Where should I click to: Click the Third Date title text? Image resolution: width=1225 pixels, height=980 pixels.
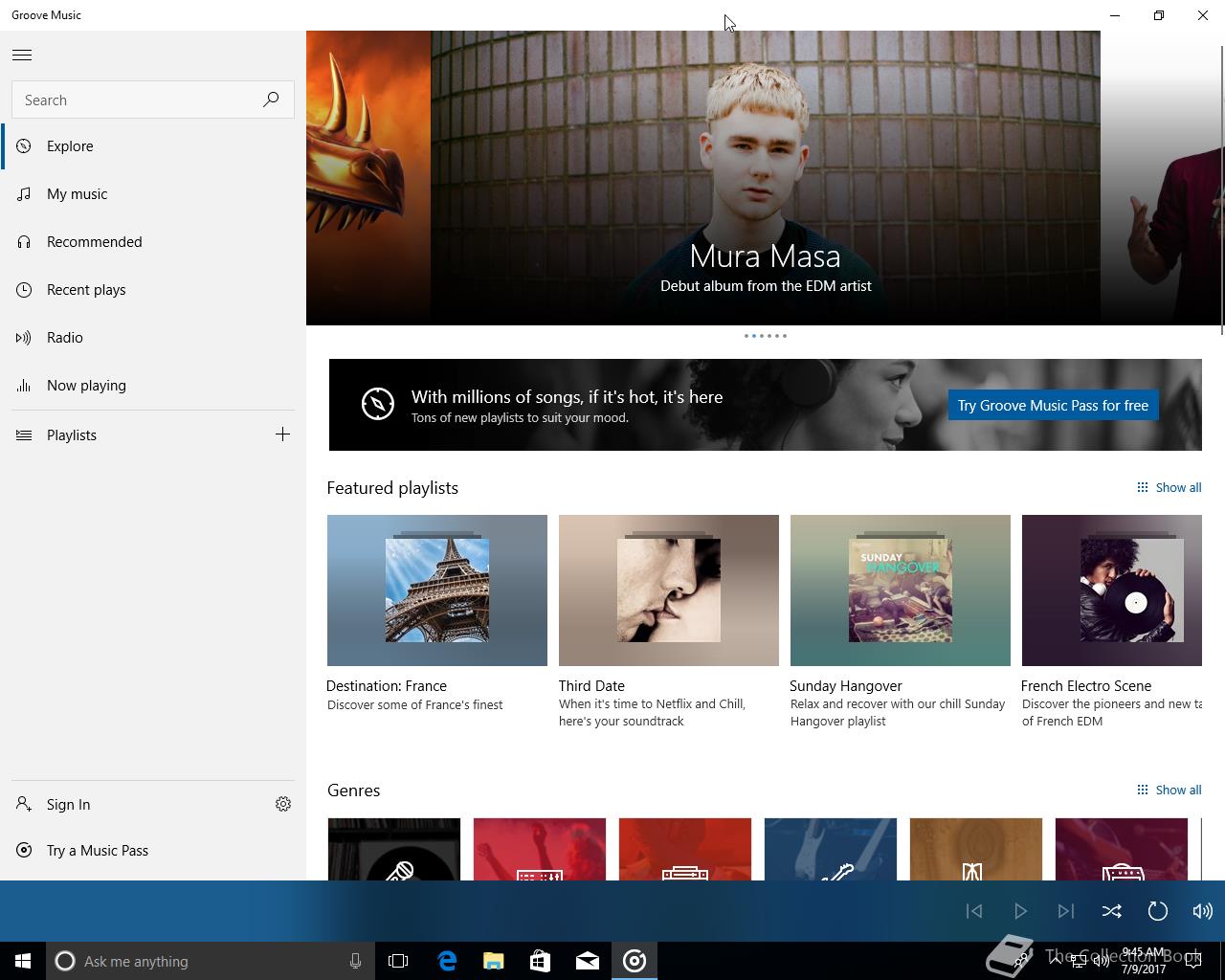[591, 686]
